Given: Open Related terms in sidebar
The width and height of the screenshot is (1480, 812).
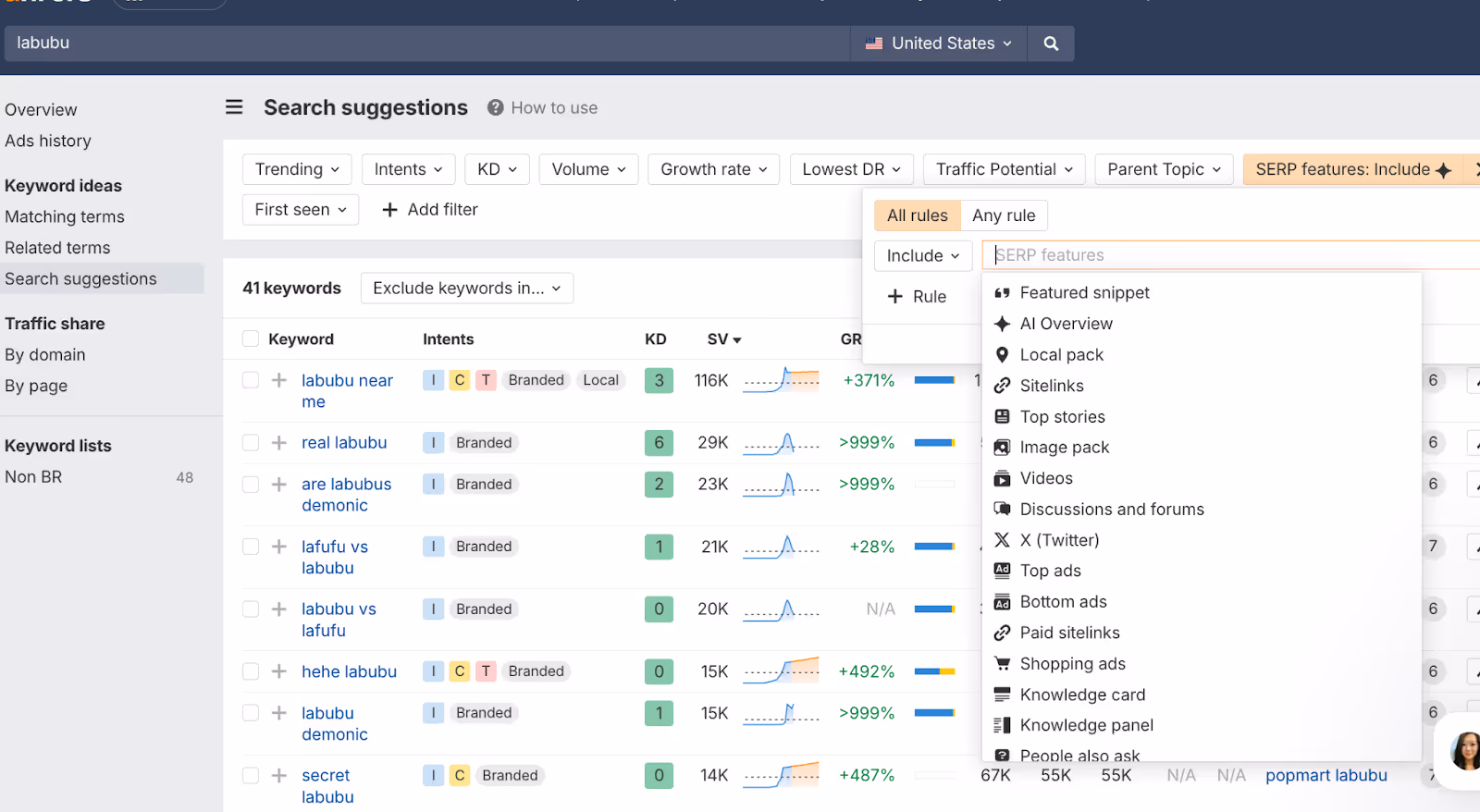Looking at the screenshot, I should [57, 248].
